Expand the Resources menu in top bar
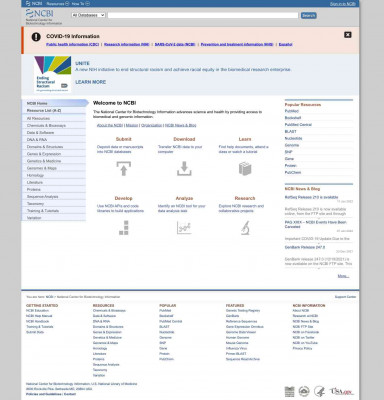The height and width of the screenshot is (400, 384). point(58,4)
